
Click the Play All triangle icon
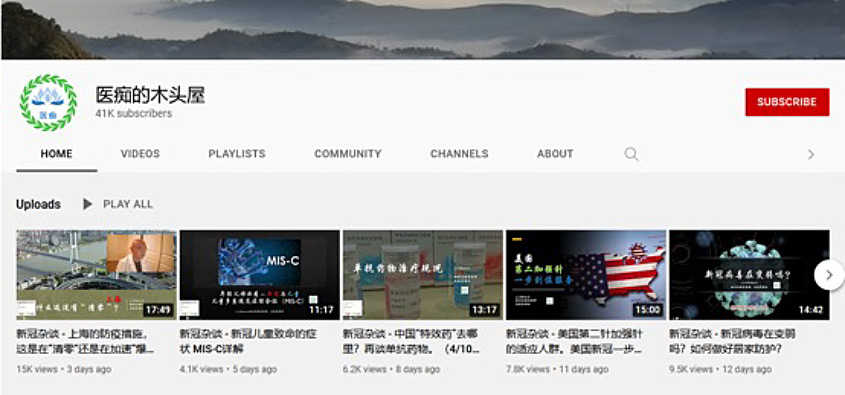coord(87,204)
